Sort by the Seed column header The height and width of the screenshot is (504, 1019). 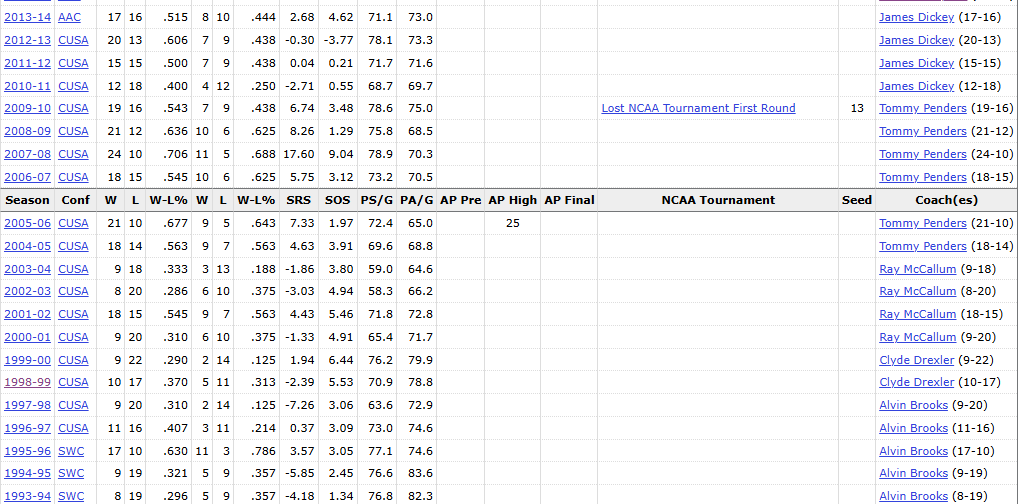(x=856, y=200)
